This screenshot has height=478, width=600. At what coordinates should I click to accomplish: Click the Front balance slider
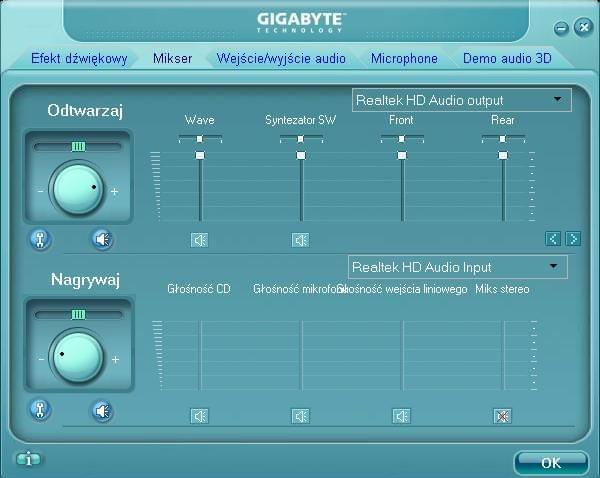pos(402,139)
